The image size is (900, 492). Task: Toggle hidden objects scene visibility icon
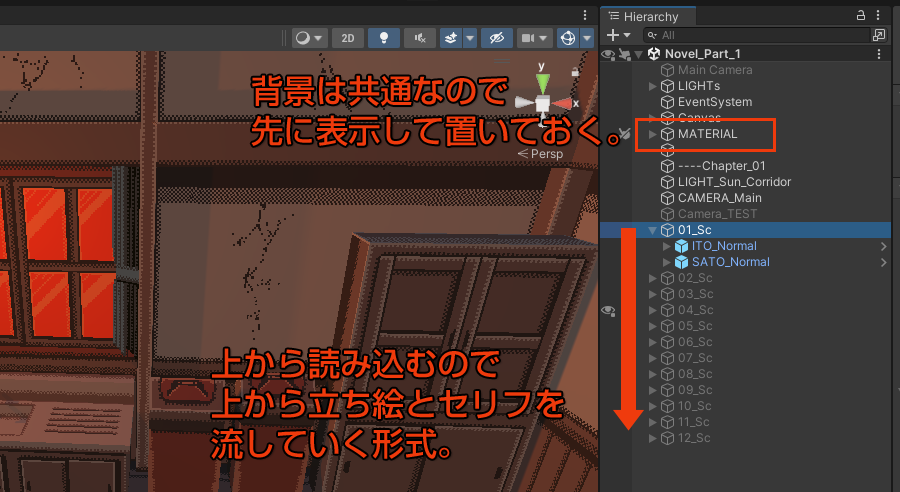[495, 38]
